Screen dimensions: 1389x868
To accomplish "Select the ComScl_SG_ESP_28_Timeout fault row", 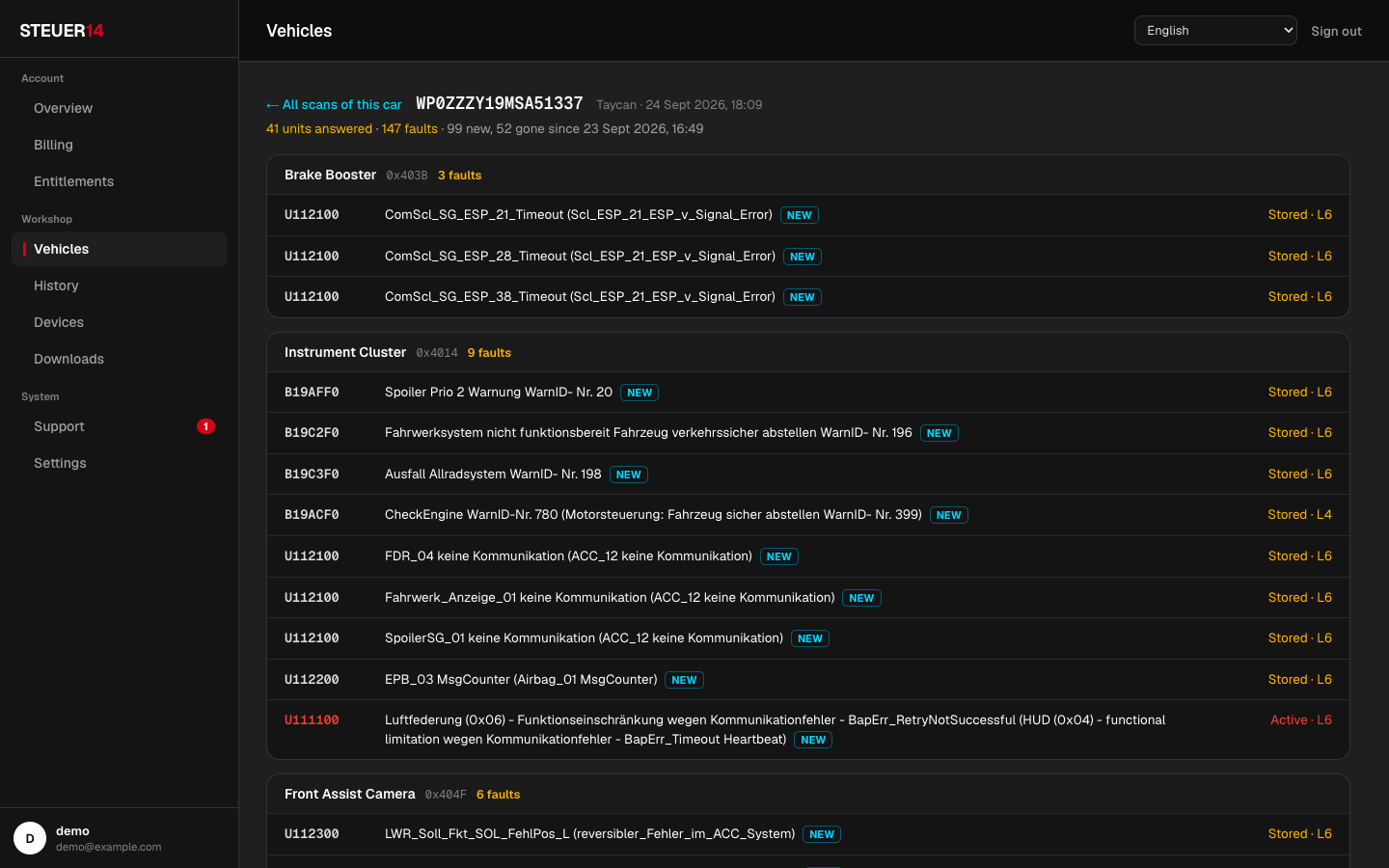I will click(807, 256).
